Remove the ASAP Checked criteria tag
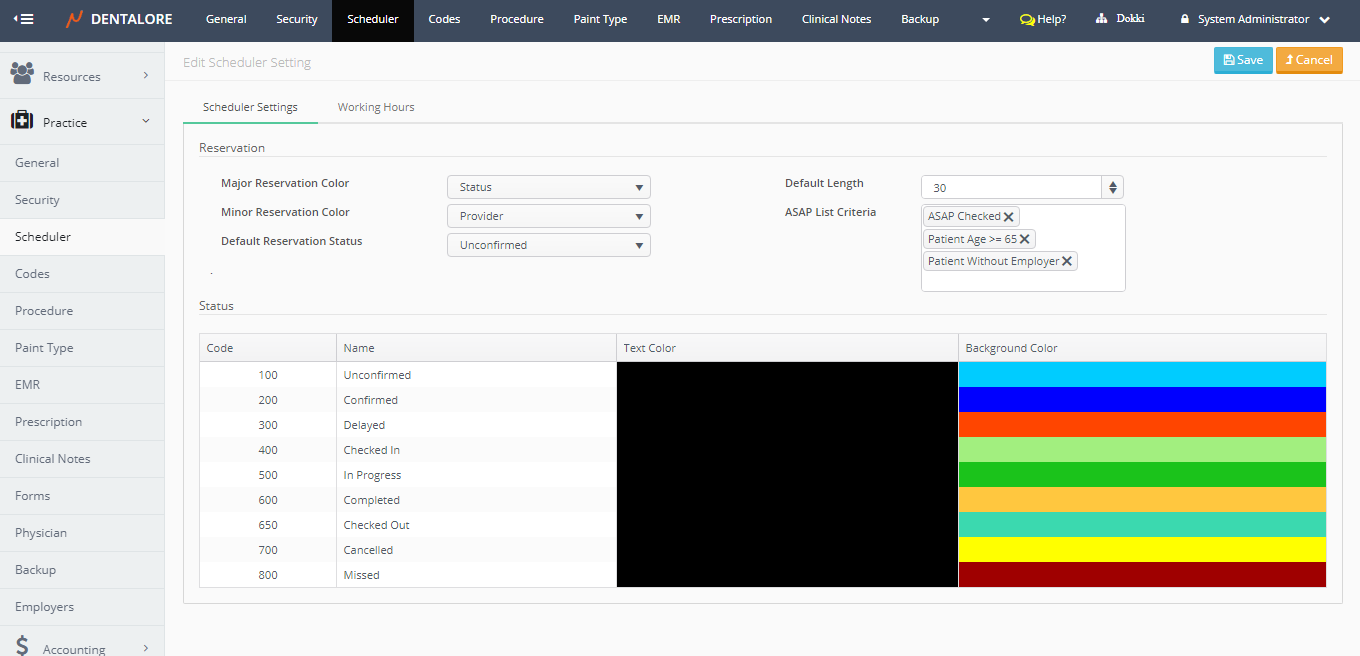This screenshot has width=1360, height=656. click(x=1009, y=217)
